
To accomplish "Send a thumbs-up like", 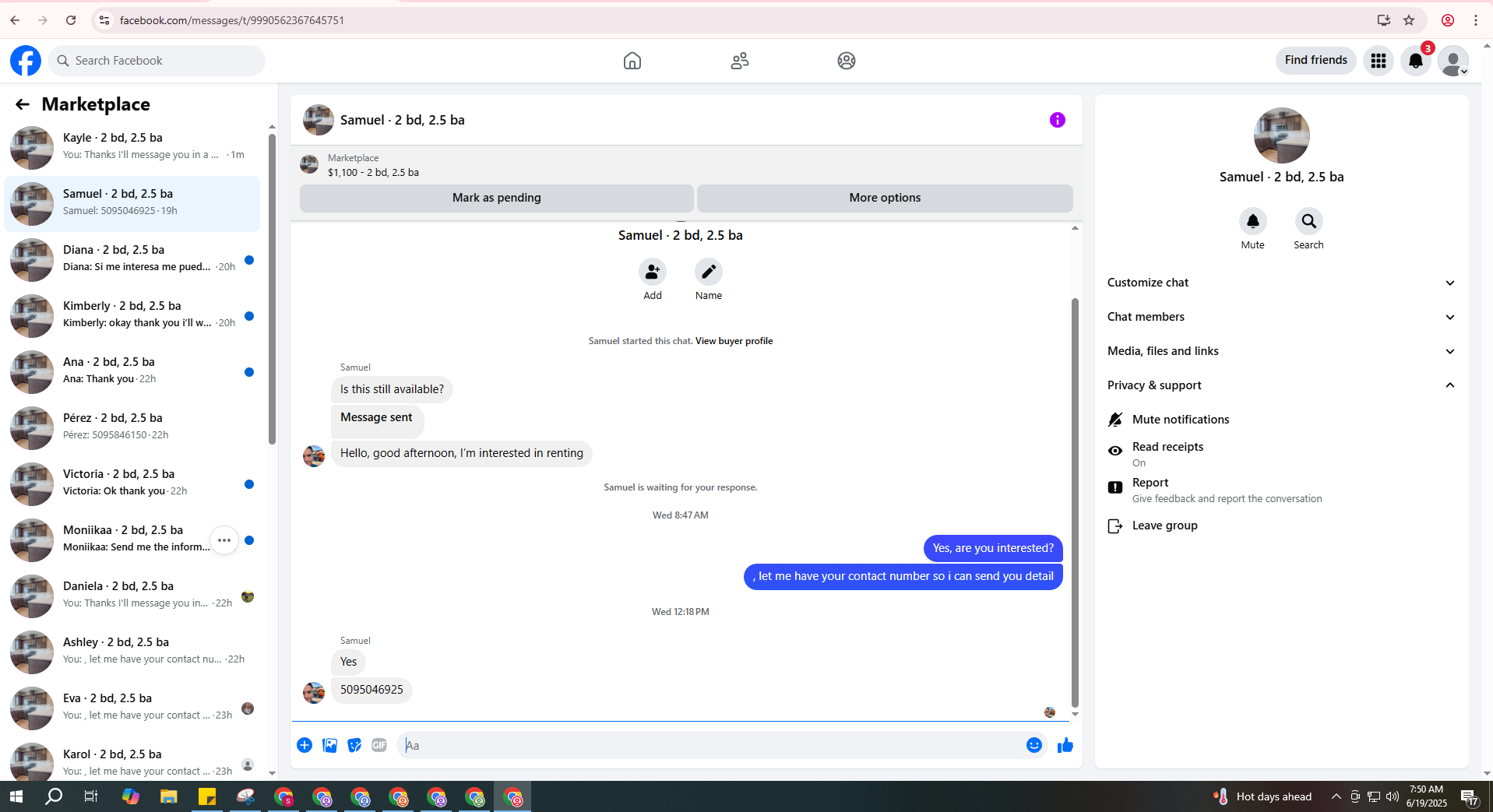I will tap(1065, 745).
